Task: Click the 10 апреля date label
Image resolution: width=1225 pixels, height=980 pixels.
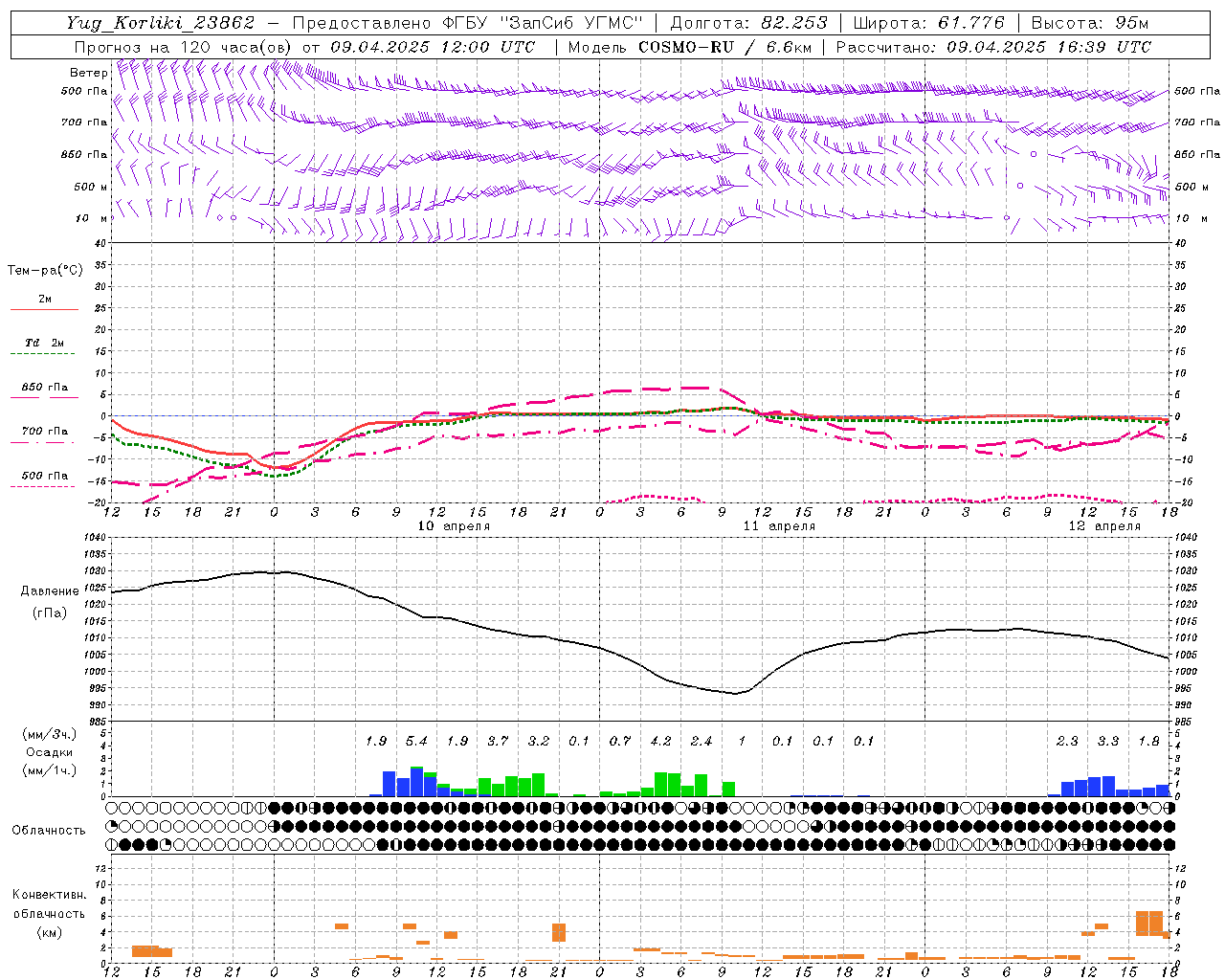Action: [x=454, y=526]
